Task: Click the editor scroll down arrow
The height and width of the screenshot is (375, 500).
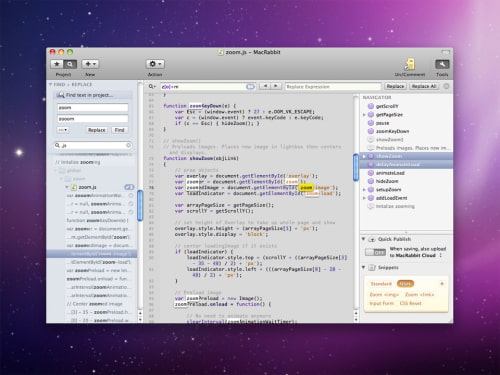Action: (x=356, y=320)
